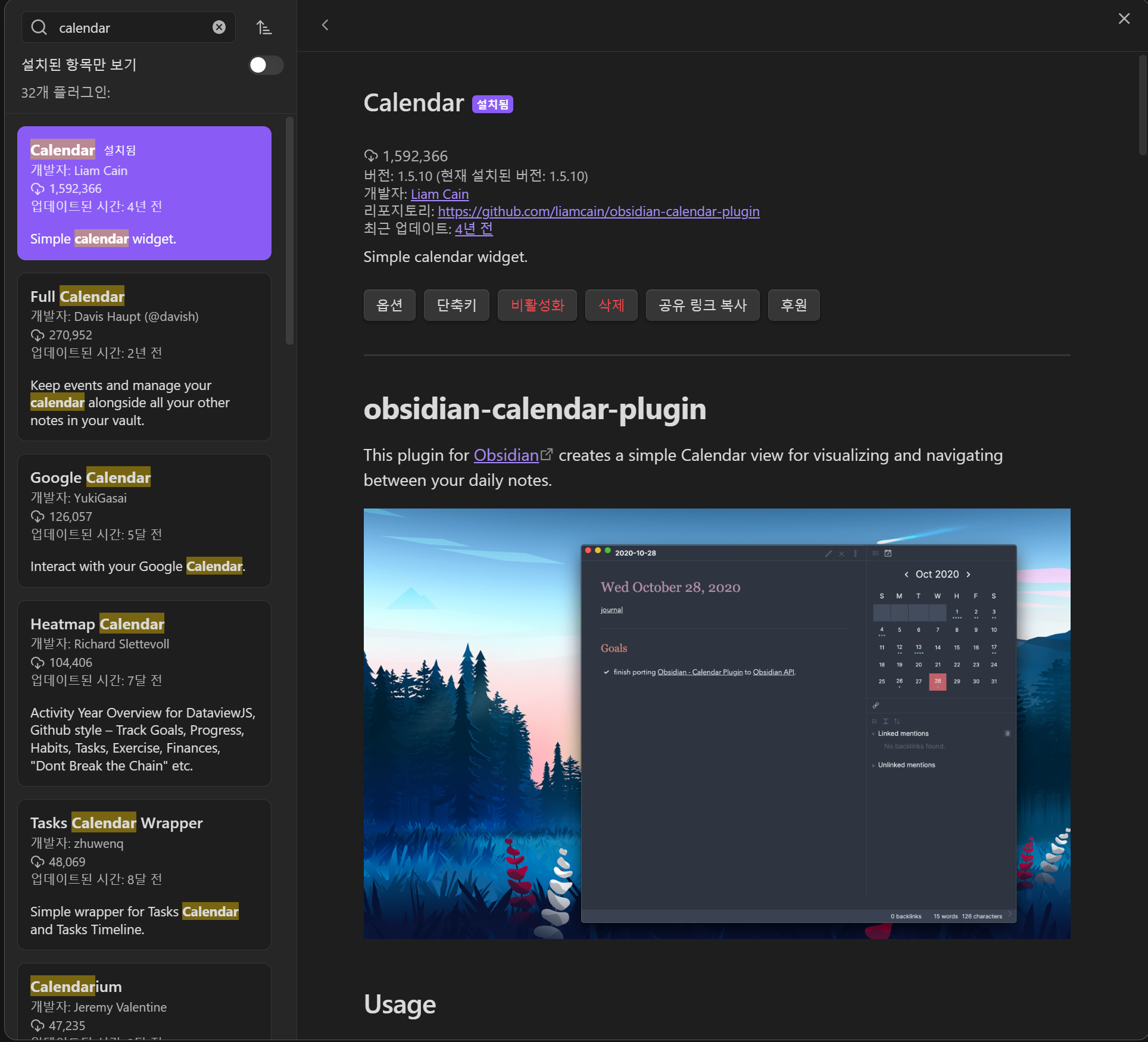The image size is (1148, 1042).
Task: Copy share link via 공유 링크 복사
Action: coord(702,305)
